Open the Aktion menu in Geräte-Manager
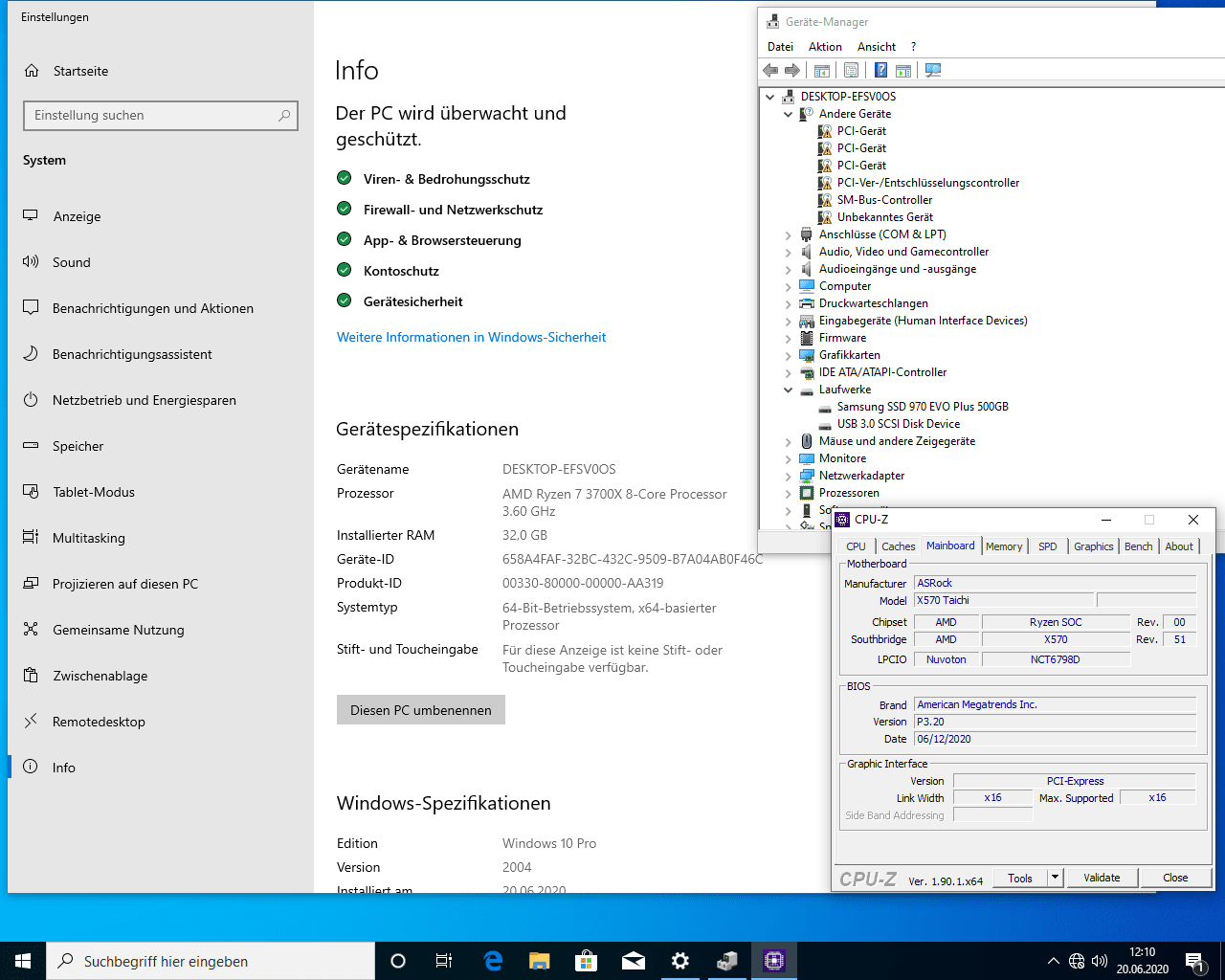The width and height of the screenshot is (1225, 980). click(825, 47)
